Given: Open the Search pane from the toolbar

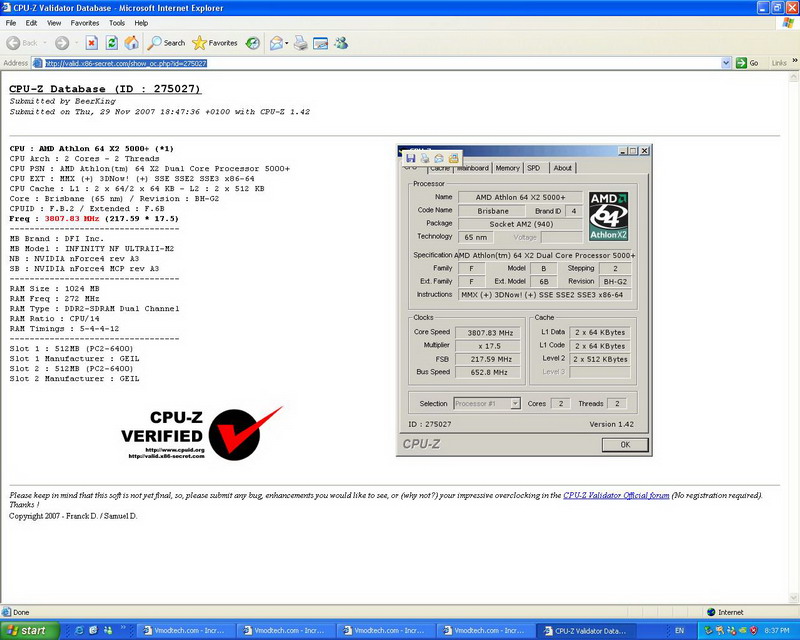Looking at the screenshot, I should coord(166,43).
